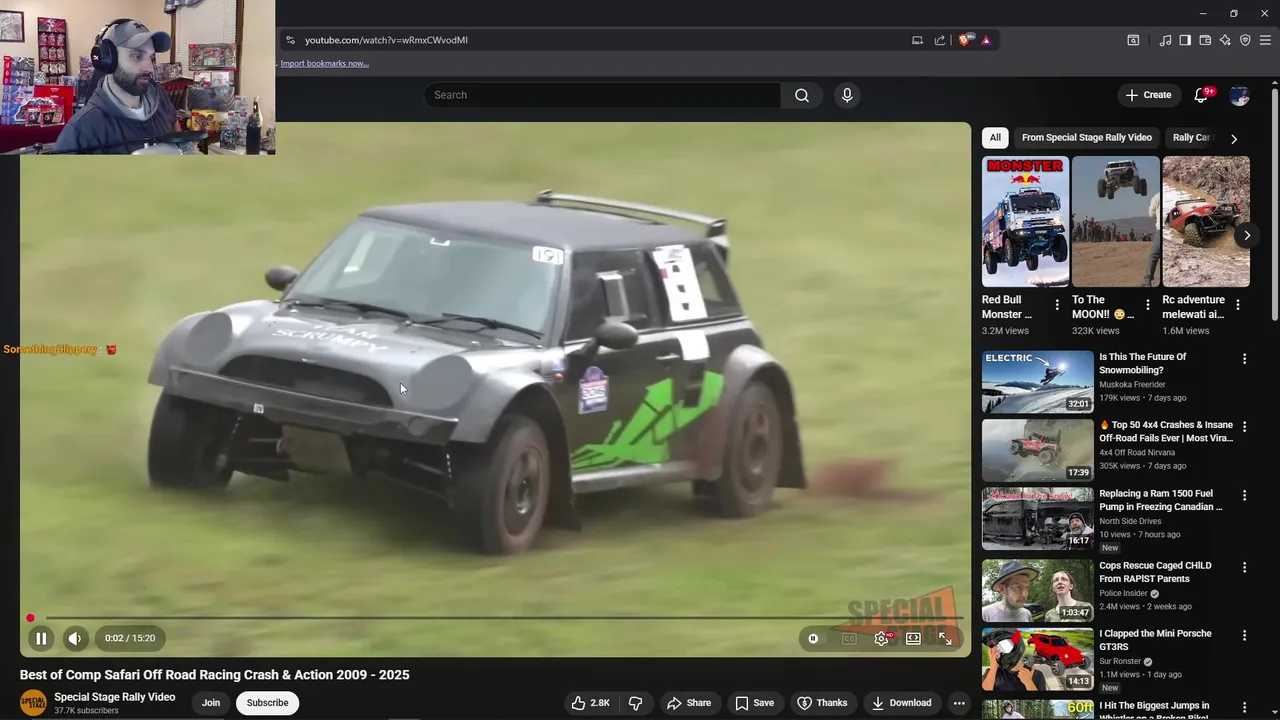1280x720 pixels.
Task: Open Replacing a Ram 1500 Fuel Pump video
Action: (x=1038, y=518)
